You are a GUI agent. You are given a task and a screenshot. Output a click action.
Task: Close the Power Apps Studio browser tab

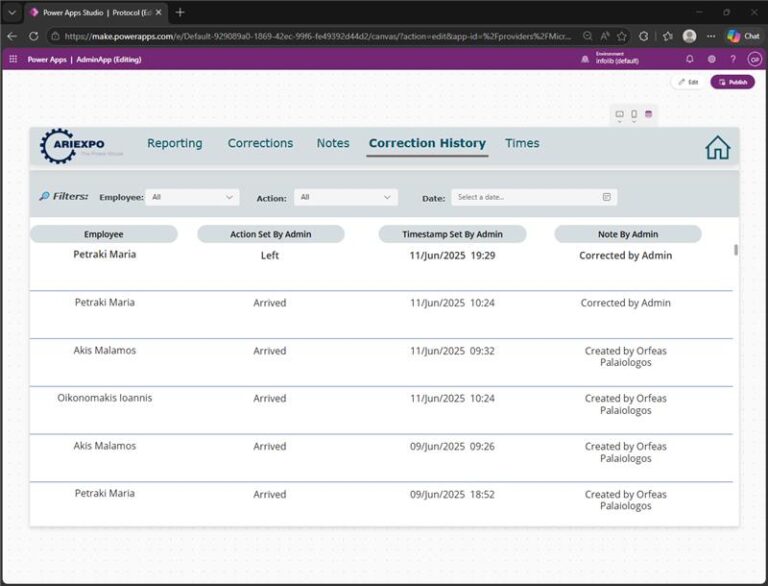coord(158,13)
